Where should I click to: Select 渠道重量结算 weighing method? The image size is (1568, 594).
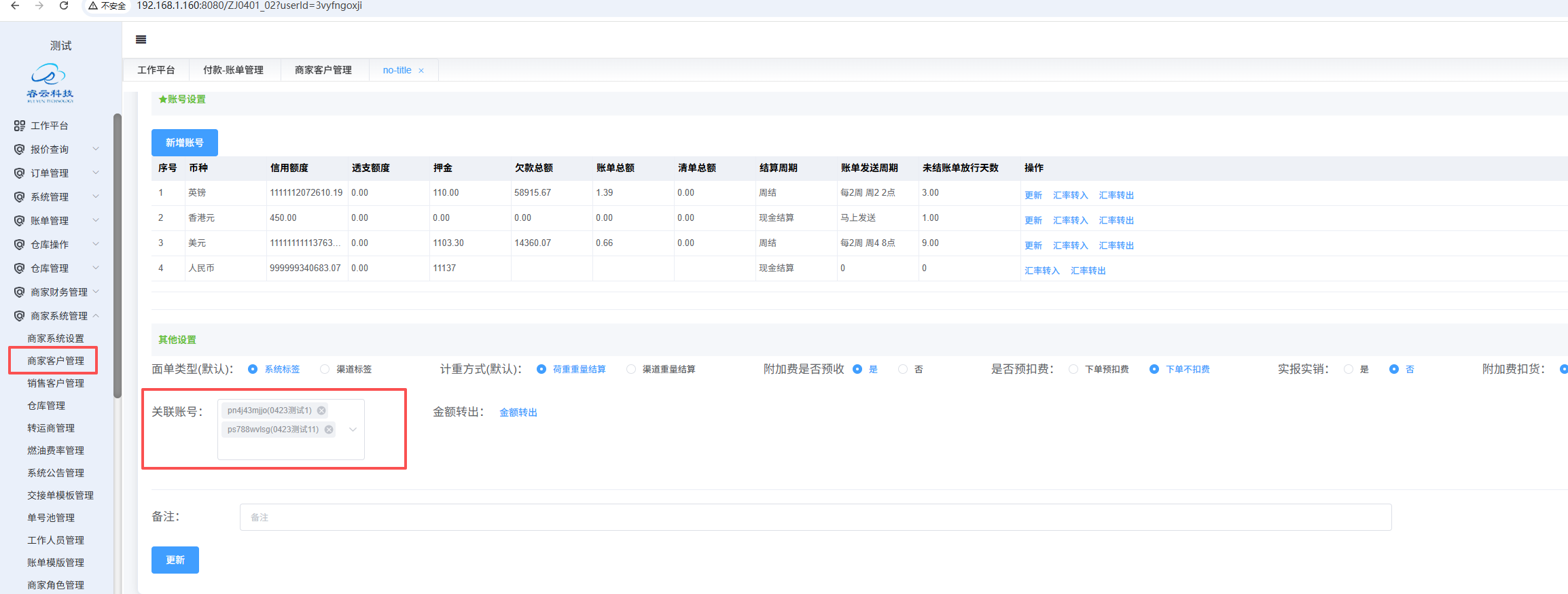[631, 369]
